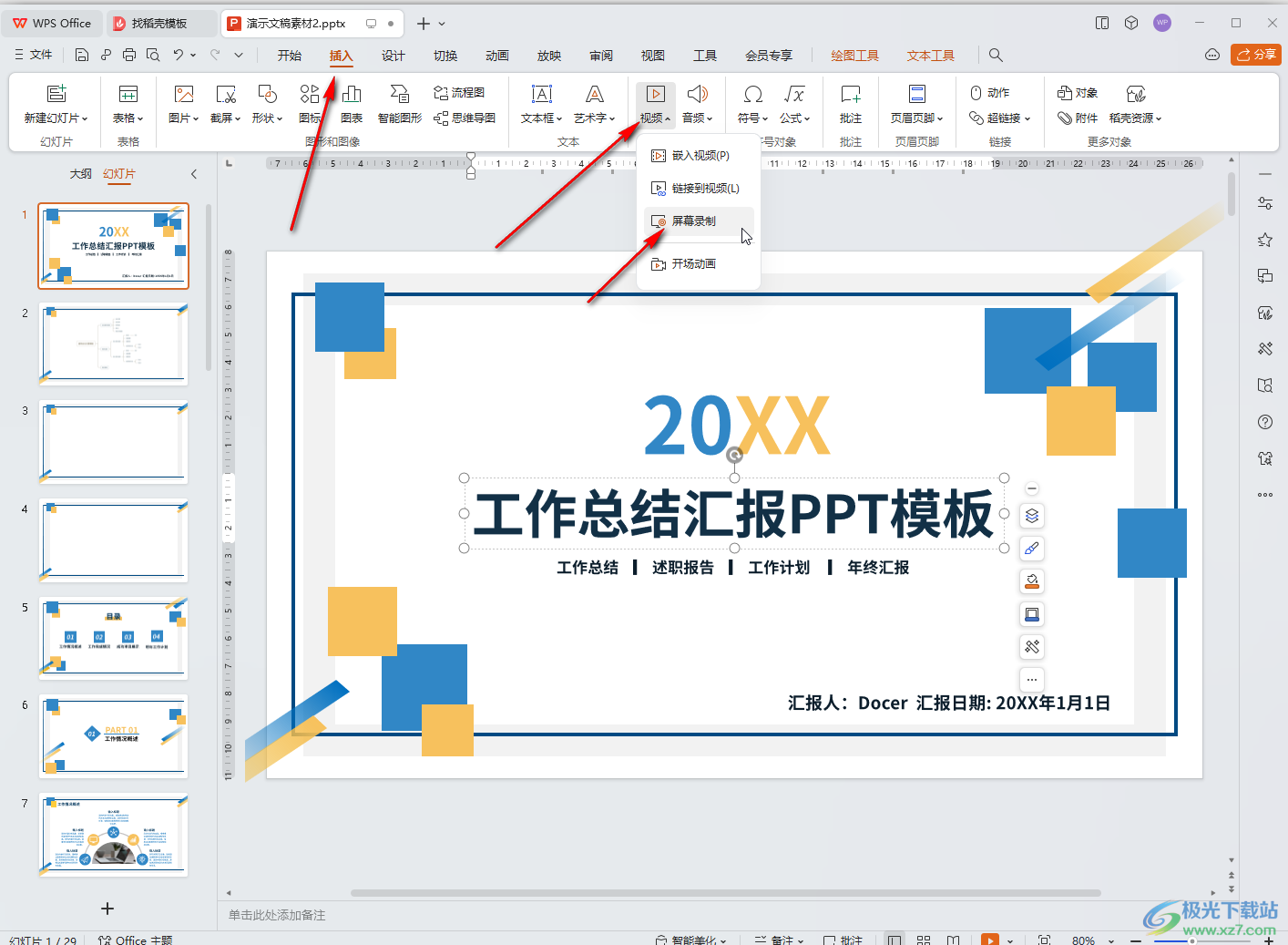Click the Audio (音频) icon
Viewport: 1288px width, 945px height.
point(698,94)
